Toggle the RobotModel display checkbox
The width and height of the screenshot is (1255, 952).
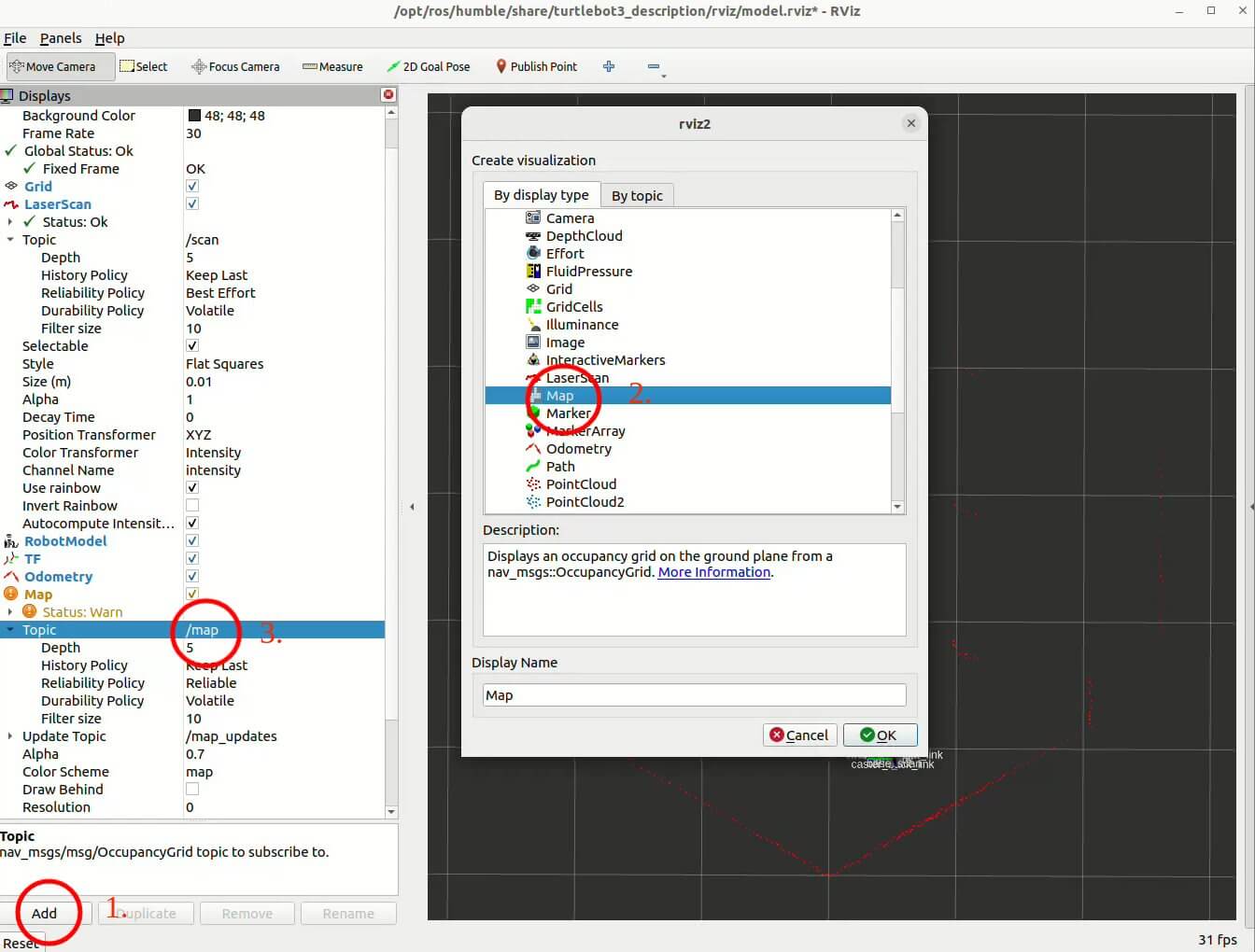192,541
